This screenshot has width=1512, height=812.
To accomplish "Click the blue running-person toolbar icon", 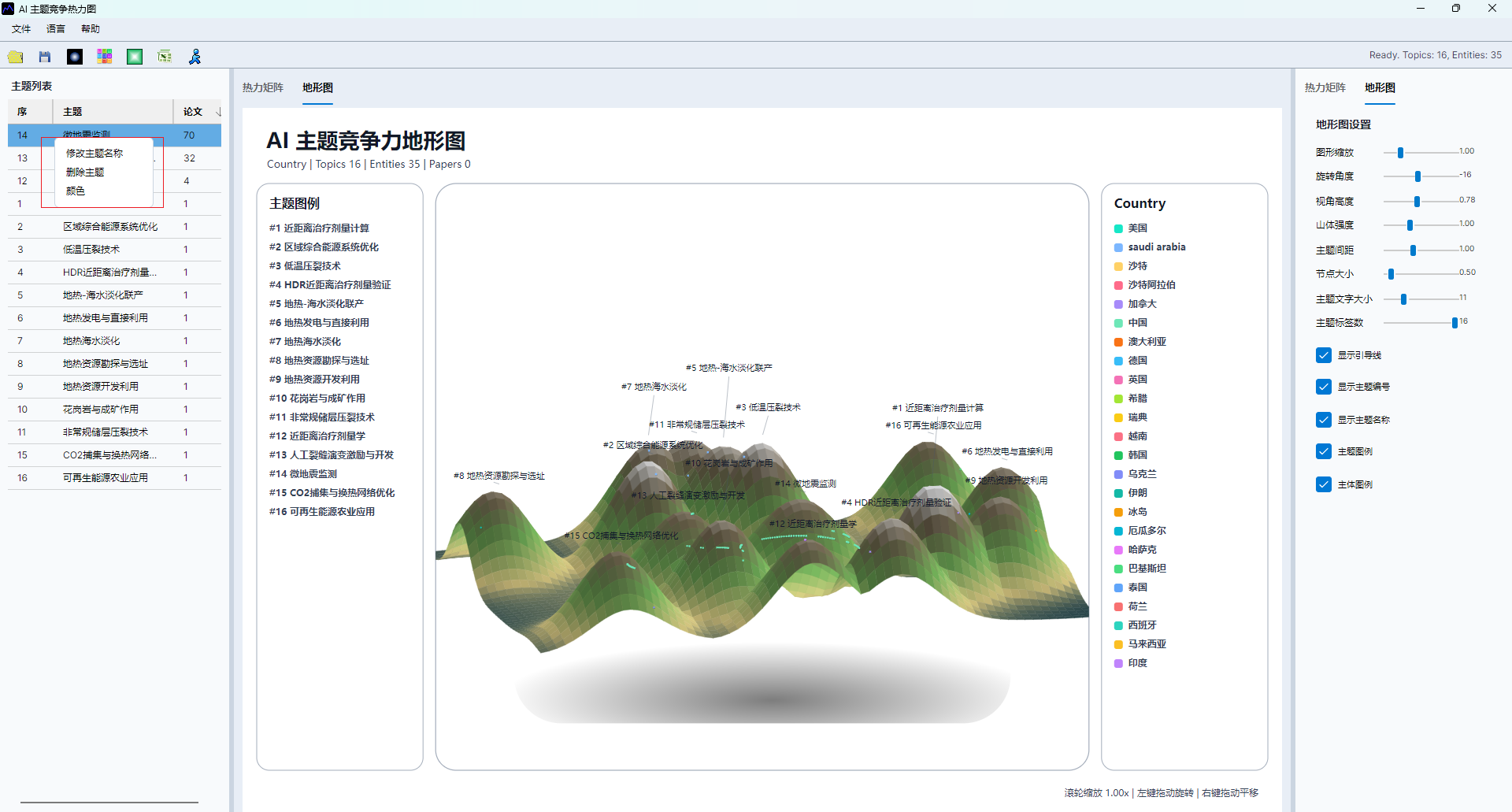I will pyautogui.click(x=195, y=57).
